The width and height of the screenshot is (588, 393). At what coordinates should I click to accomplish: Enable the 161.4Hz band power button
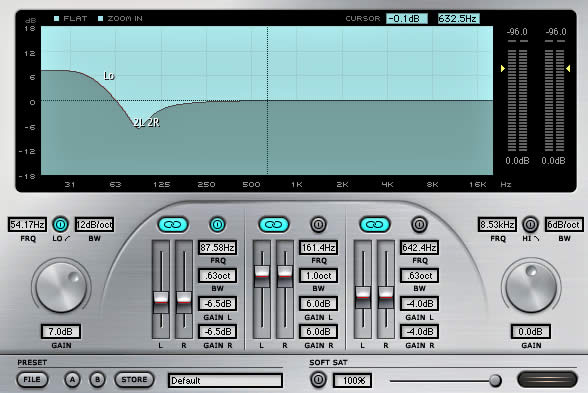click(x=318, y=225)
